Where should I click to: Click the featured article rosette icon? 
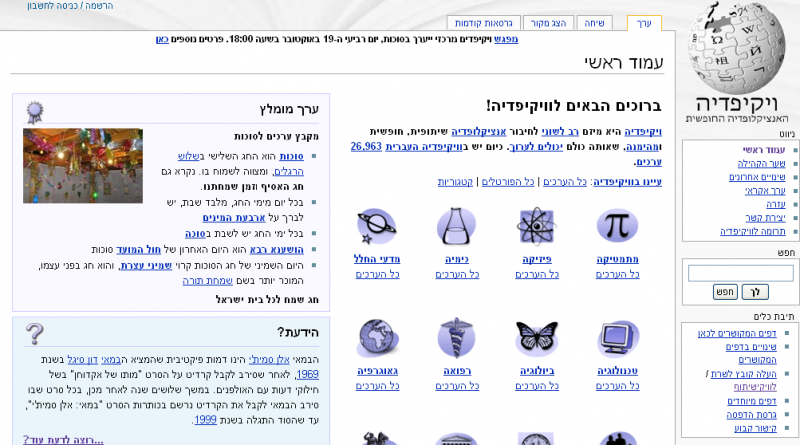pyautogui.click(x=35, y=113)
